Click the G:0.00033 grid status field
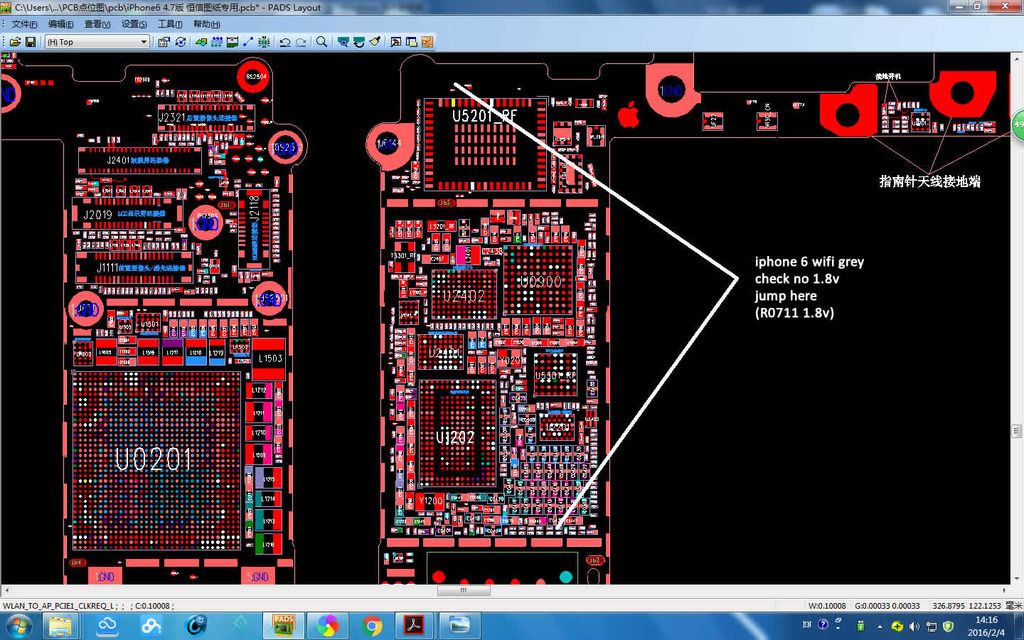 click(888, 606)
